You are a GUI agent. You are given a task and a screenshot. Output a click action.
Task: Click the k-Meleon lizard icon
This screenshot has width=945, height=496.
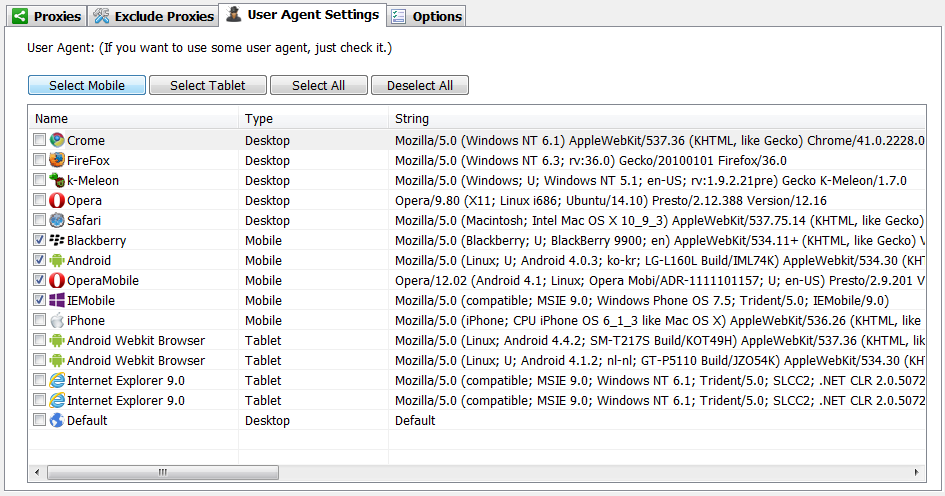[57, 180]
